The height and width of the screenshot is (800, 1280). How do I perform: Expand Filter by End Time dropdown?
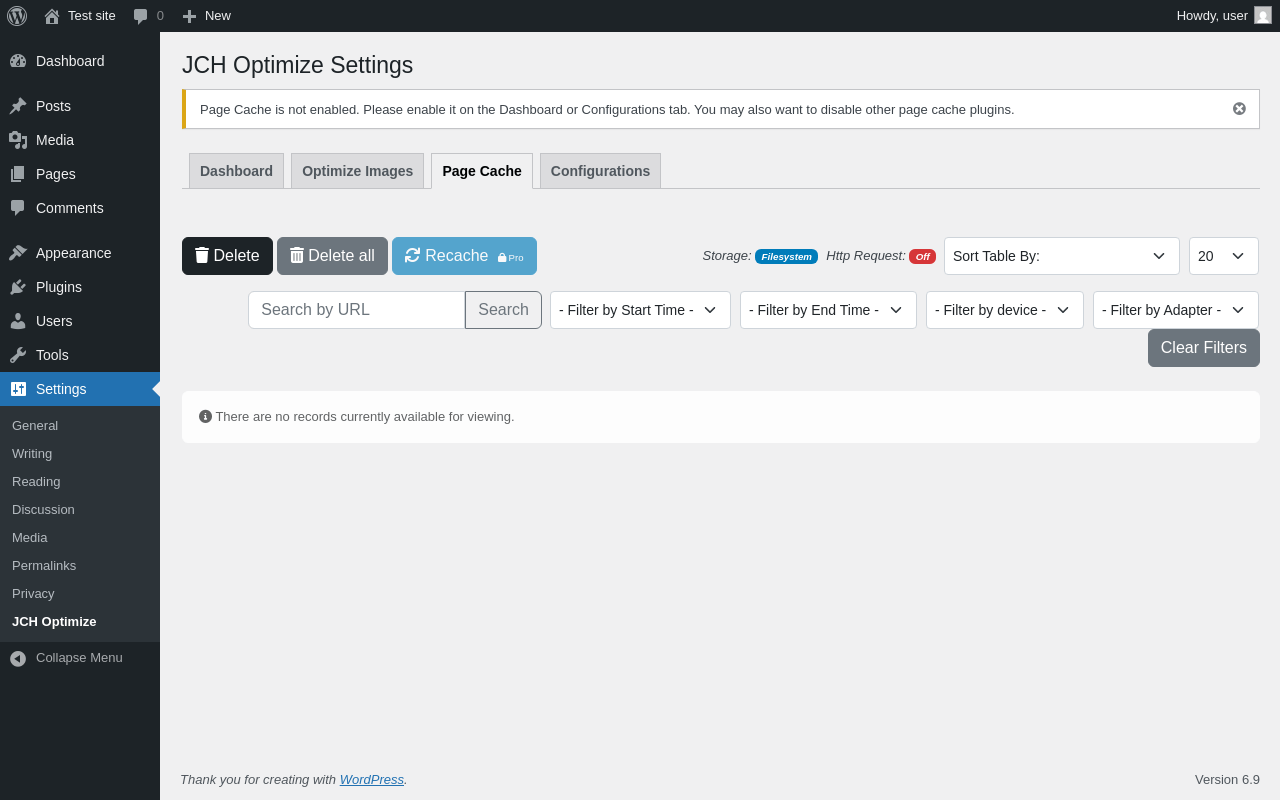pyautogui.click(x=828, y=310)
